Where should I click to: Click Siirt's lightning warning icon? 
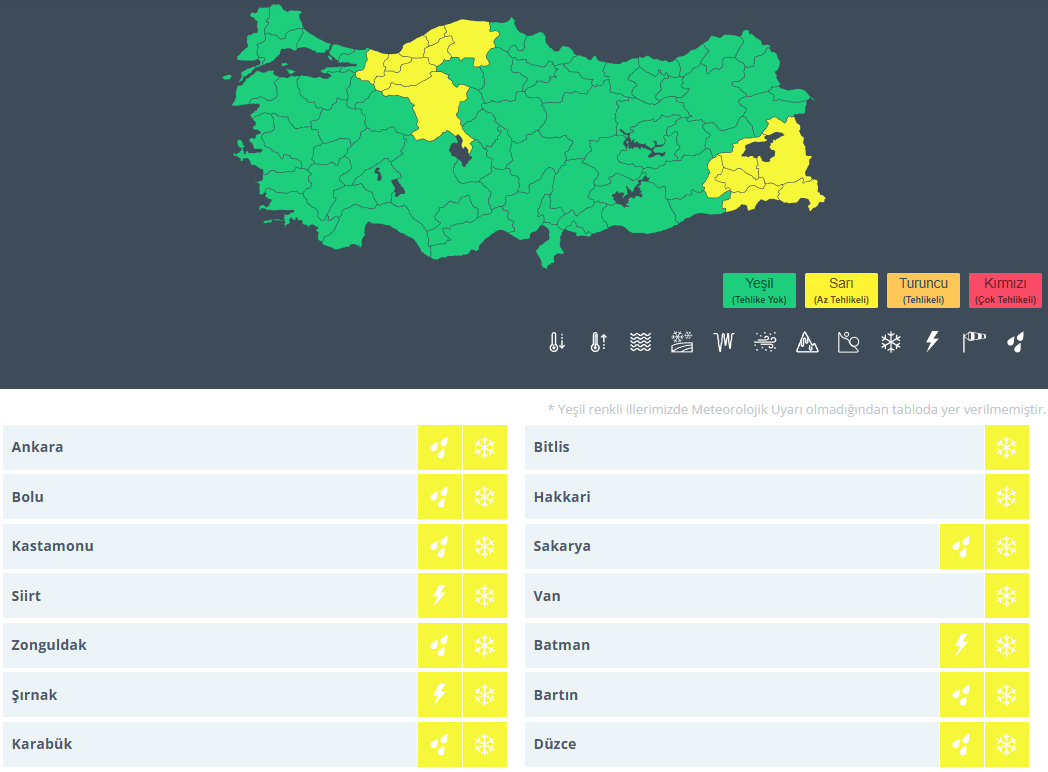[x=439, y=596]
